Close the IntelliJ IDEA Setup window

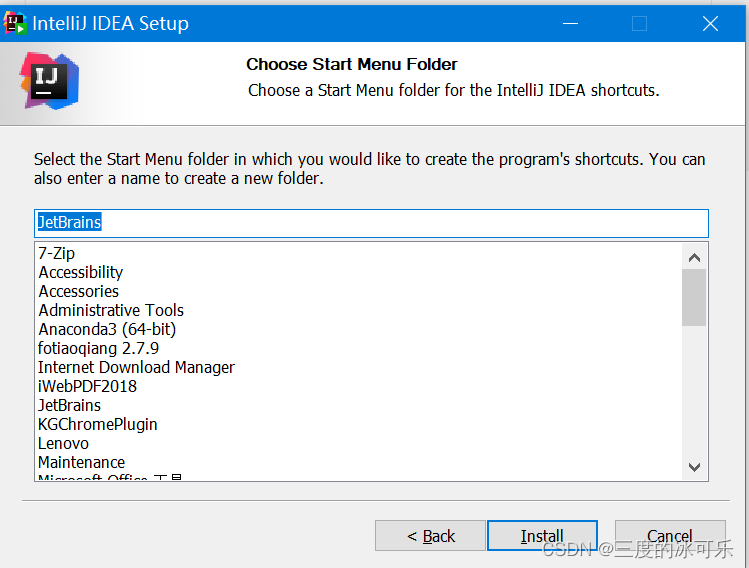point(710,23)
